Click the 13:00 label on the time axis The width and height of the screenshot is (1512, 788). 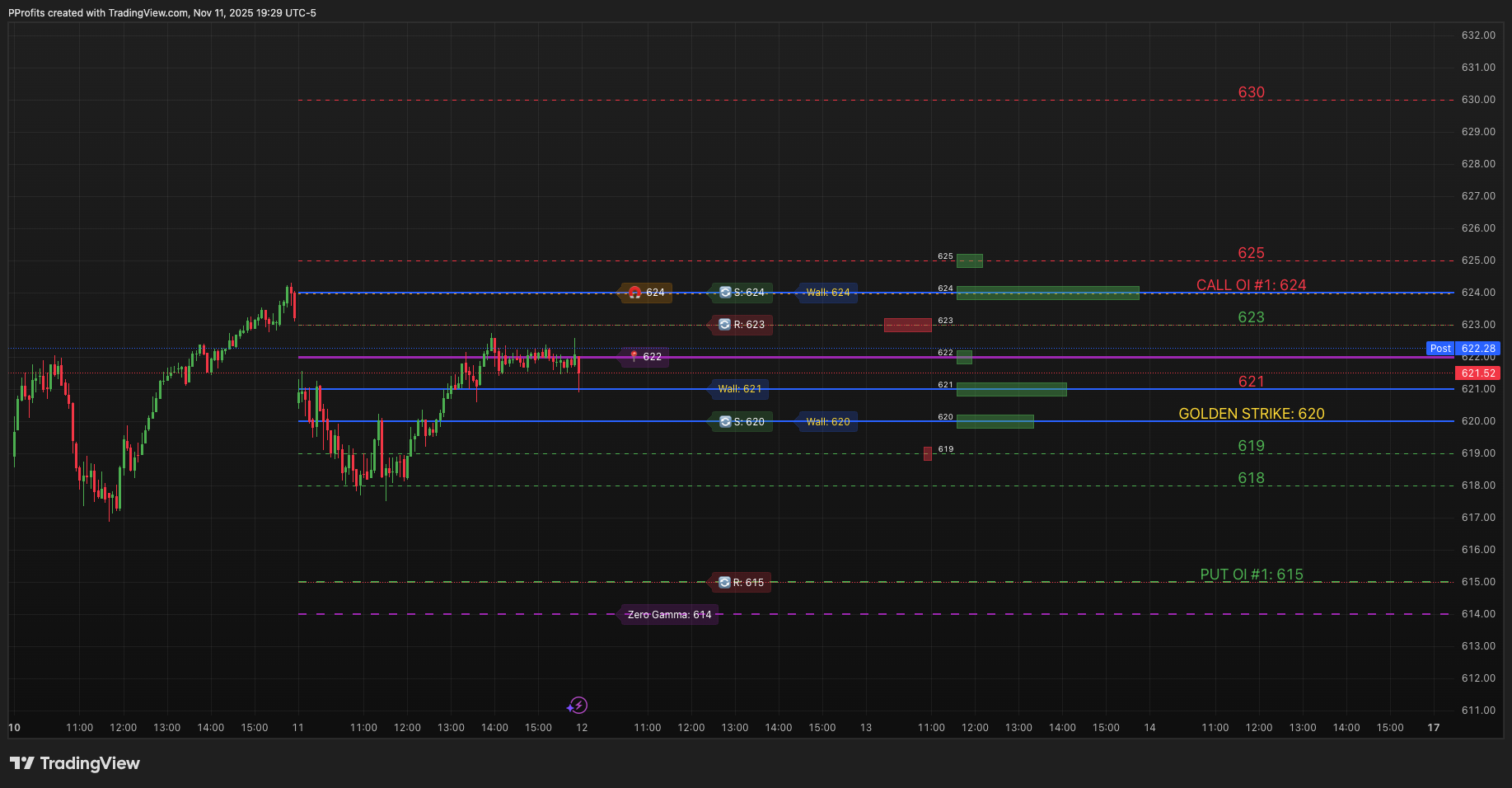(x=166, y=727)
